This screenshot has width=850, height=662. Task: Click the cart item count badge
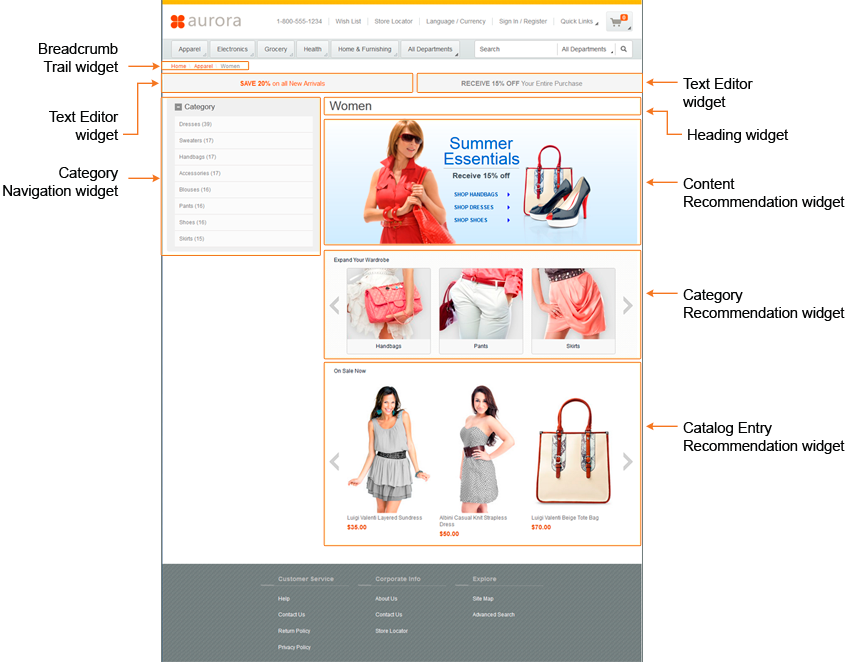click(623, 15)
